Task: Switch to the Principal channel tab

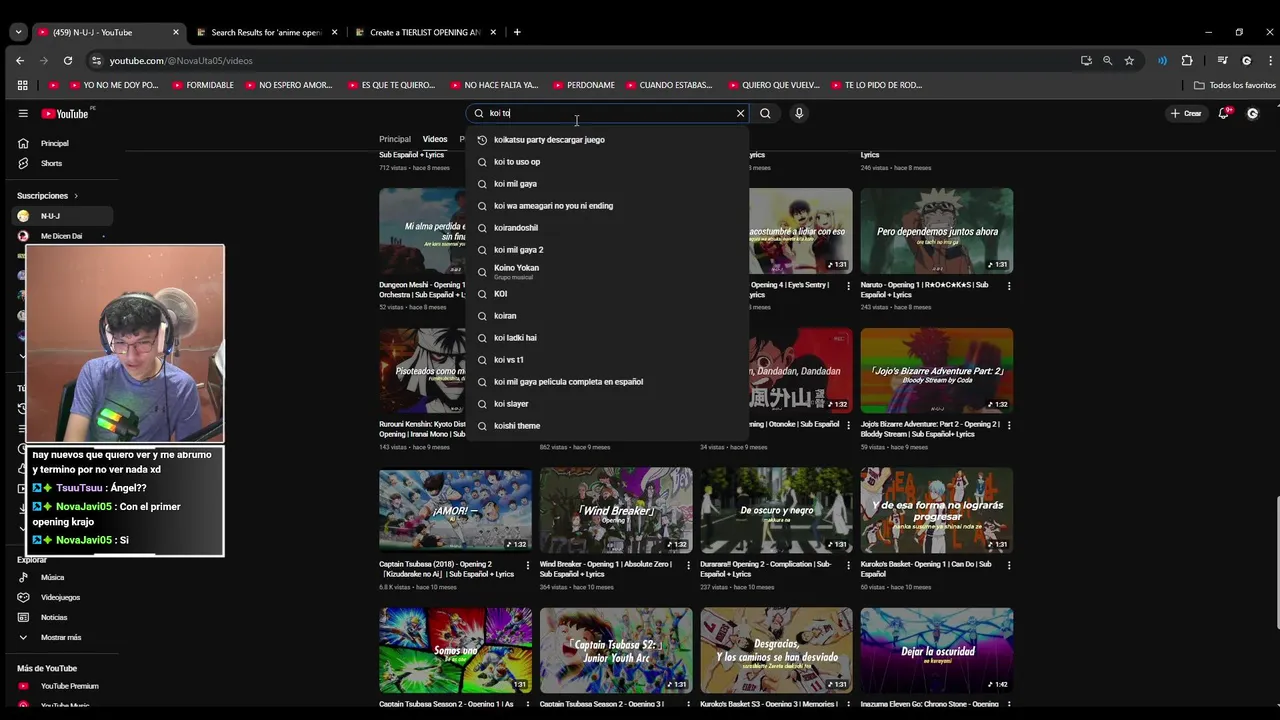Action: click(x=395, y=139)
